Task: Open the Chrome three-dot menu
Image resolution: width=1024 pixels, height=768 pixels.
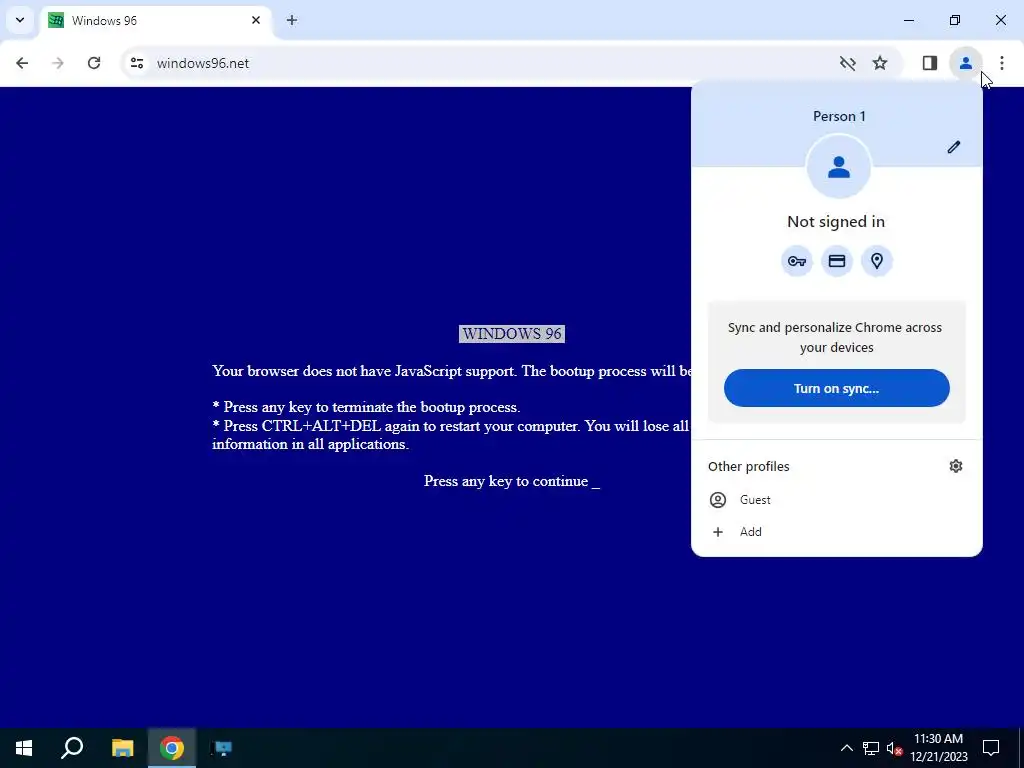Action: pos(1002,63)
